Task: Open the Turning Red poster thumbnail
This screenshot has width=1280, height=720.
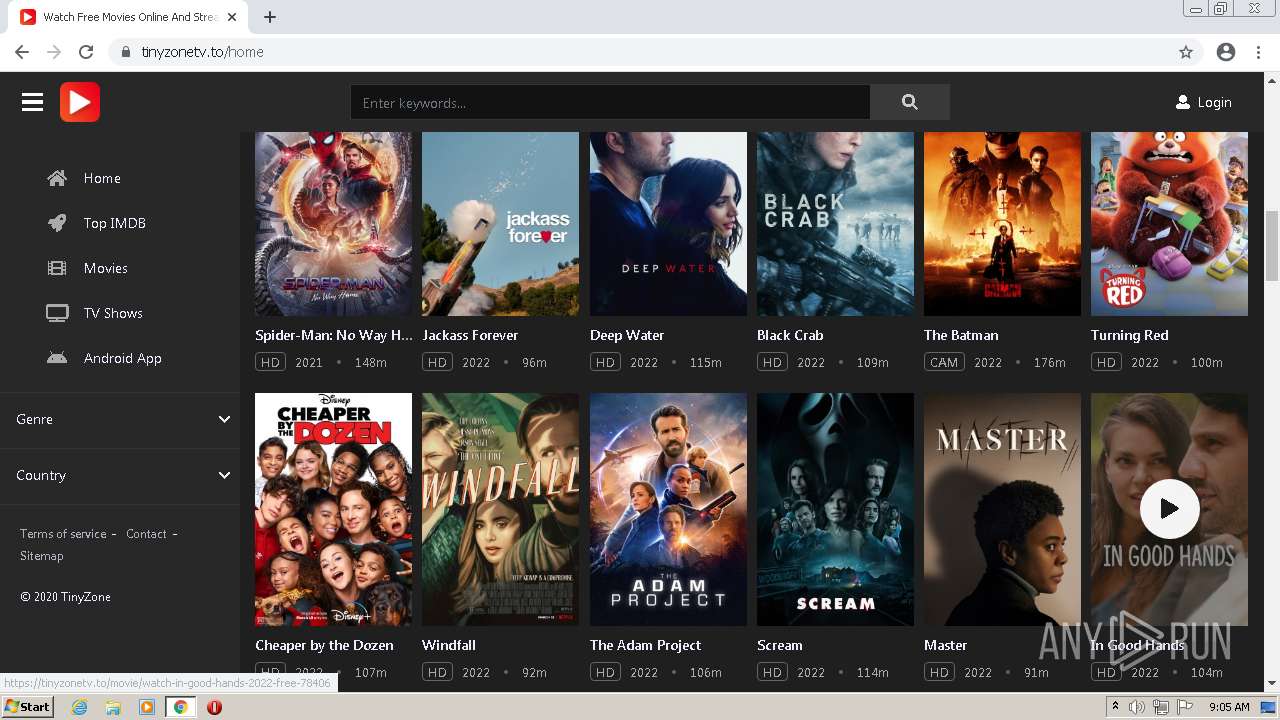Action: pyautogui.click(x=1169, y=224)
